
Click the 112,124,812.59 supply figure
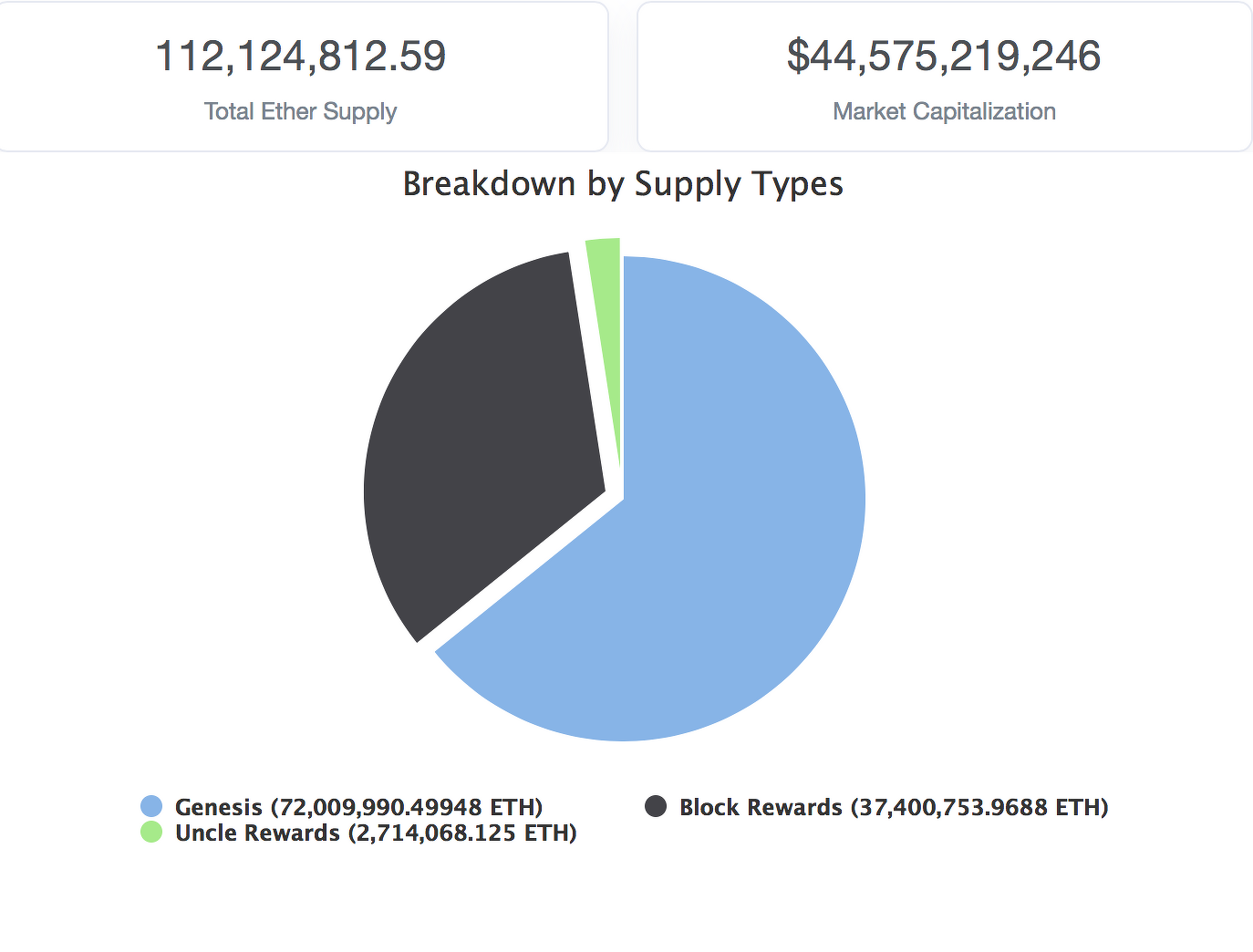point(301,56)
